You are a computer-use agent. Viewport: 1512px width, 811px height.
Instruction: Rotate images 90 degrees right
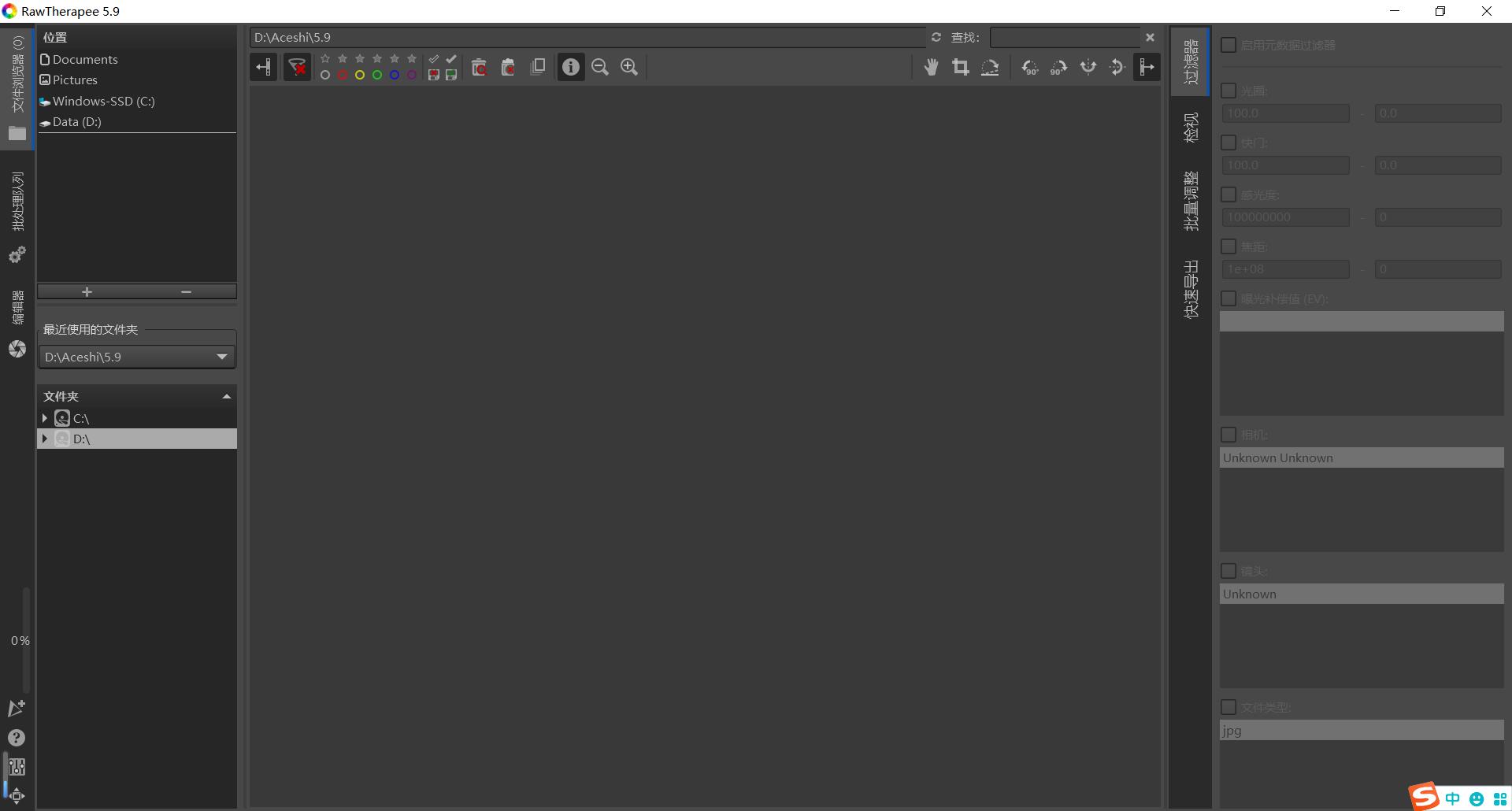[1059, 68]
